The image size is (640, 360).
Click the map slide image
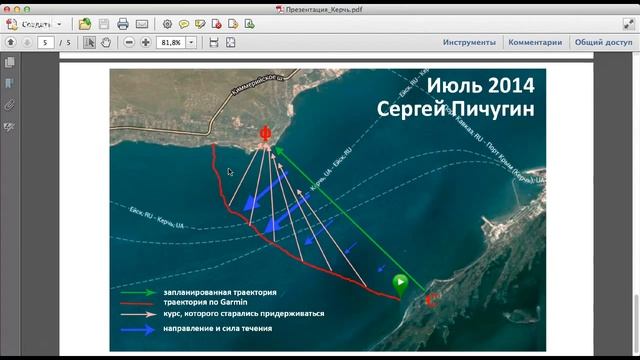tap(328, 210)
